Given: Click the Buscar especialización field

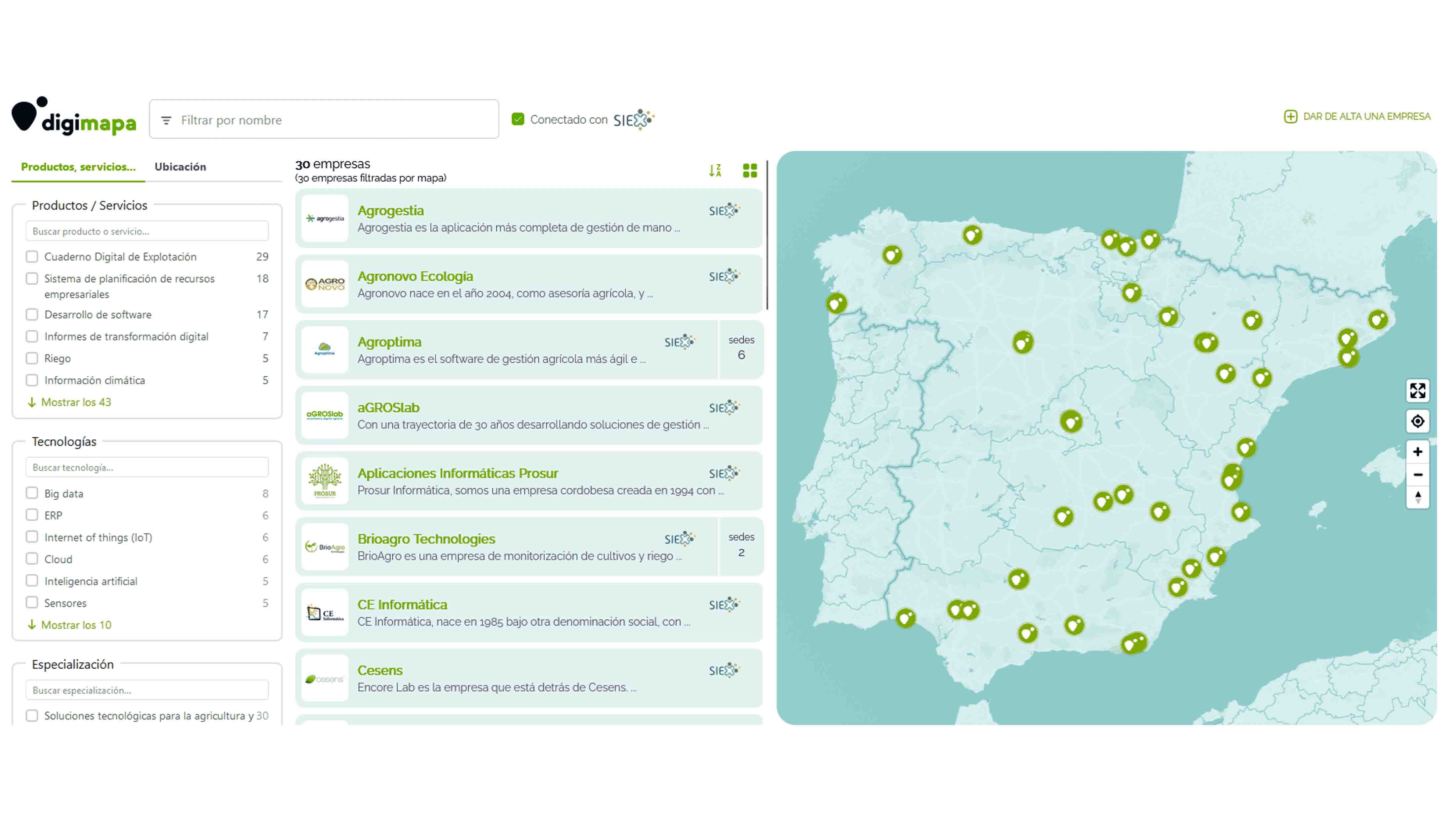Looking at the screenshot, I should click(x=147, y=690).
